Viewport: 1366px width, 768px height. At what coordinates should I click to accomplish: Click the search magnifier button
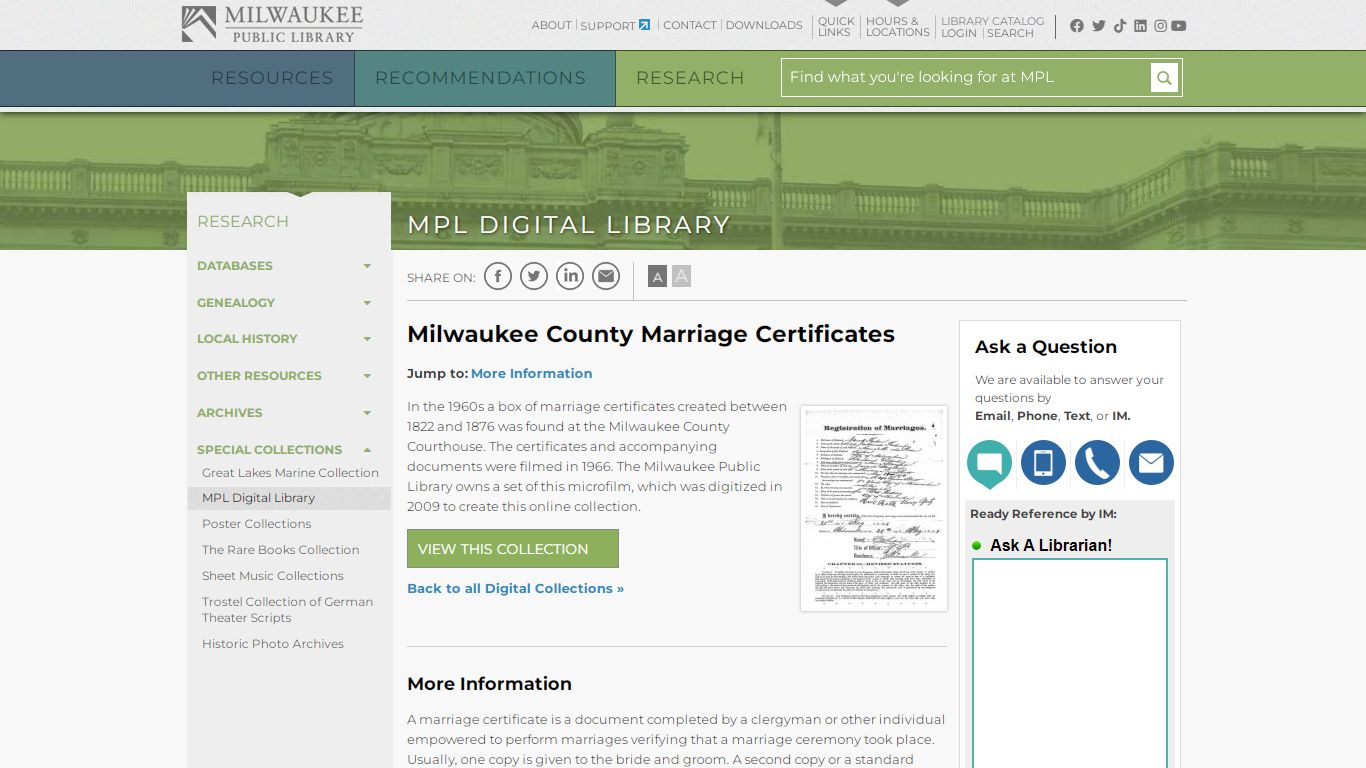[1164, 77]
